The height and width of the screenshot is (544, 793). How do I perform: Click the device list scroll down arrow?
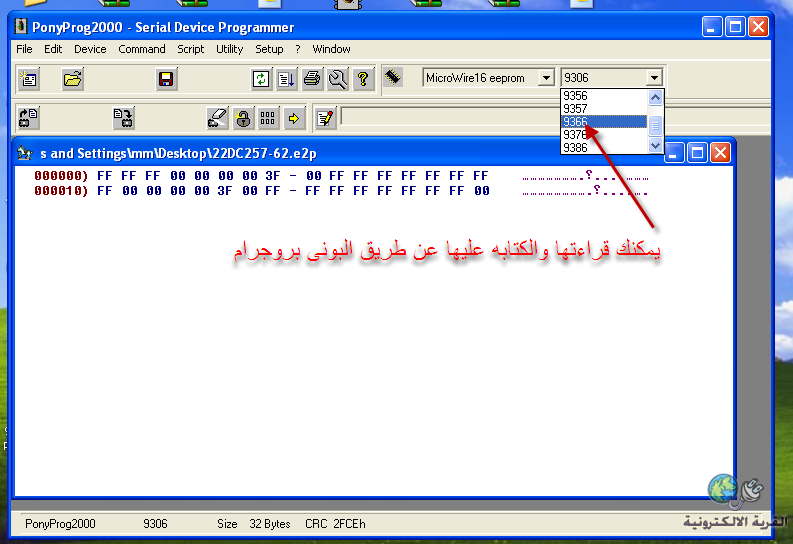(655, 146)
